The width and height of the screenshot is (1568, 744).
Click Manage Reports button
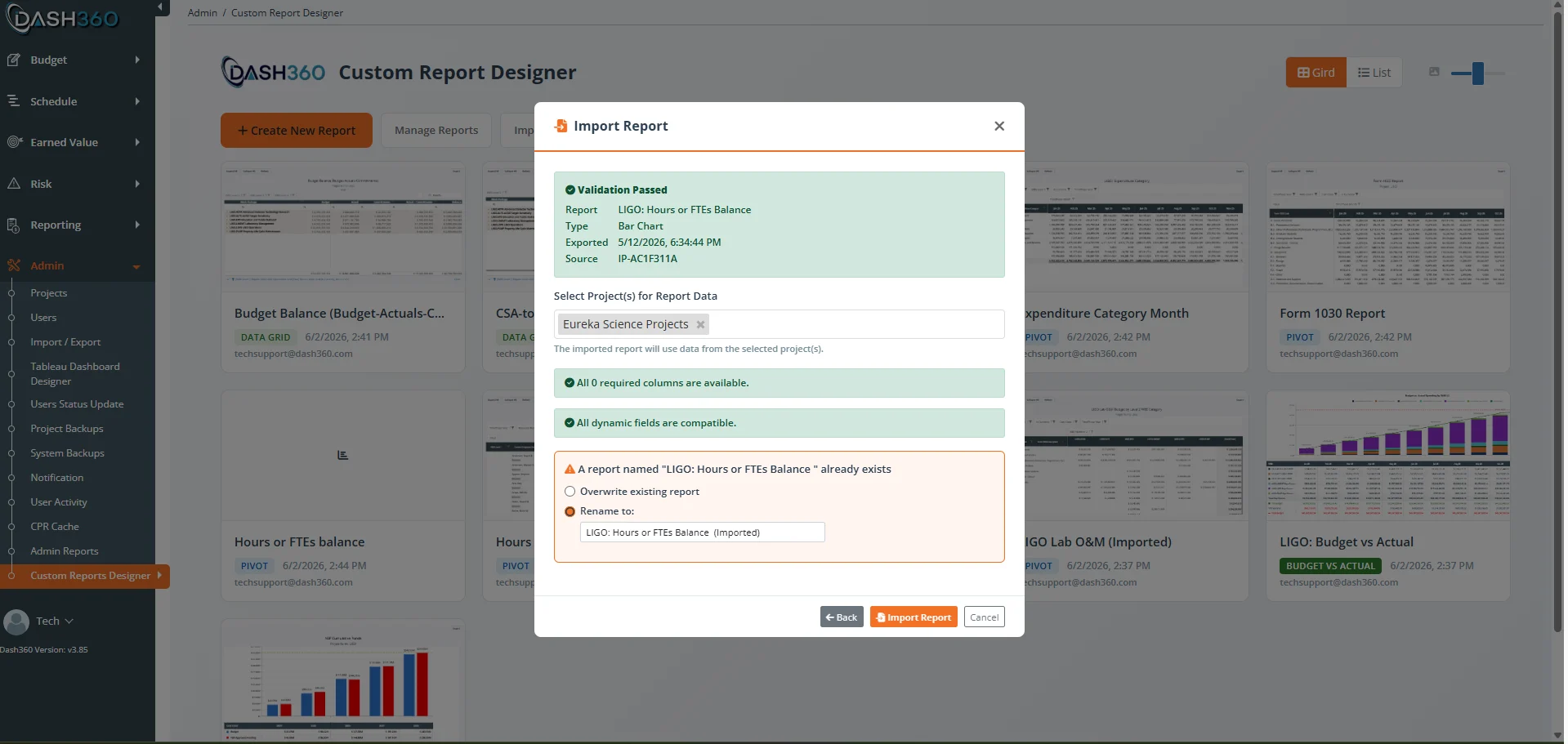[x=436, y=131]
